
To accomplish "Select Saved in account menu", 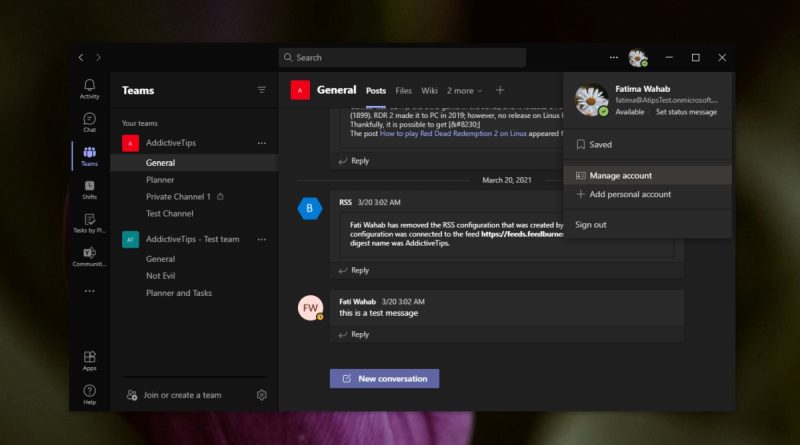I will 647,145.
